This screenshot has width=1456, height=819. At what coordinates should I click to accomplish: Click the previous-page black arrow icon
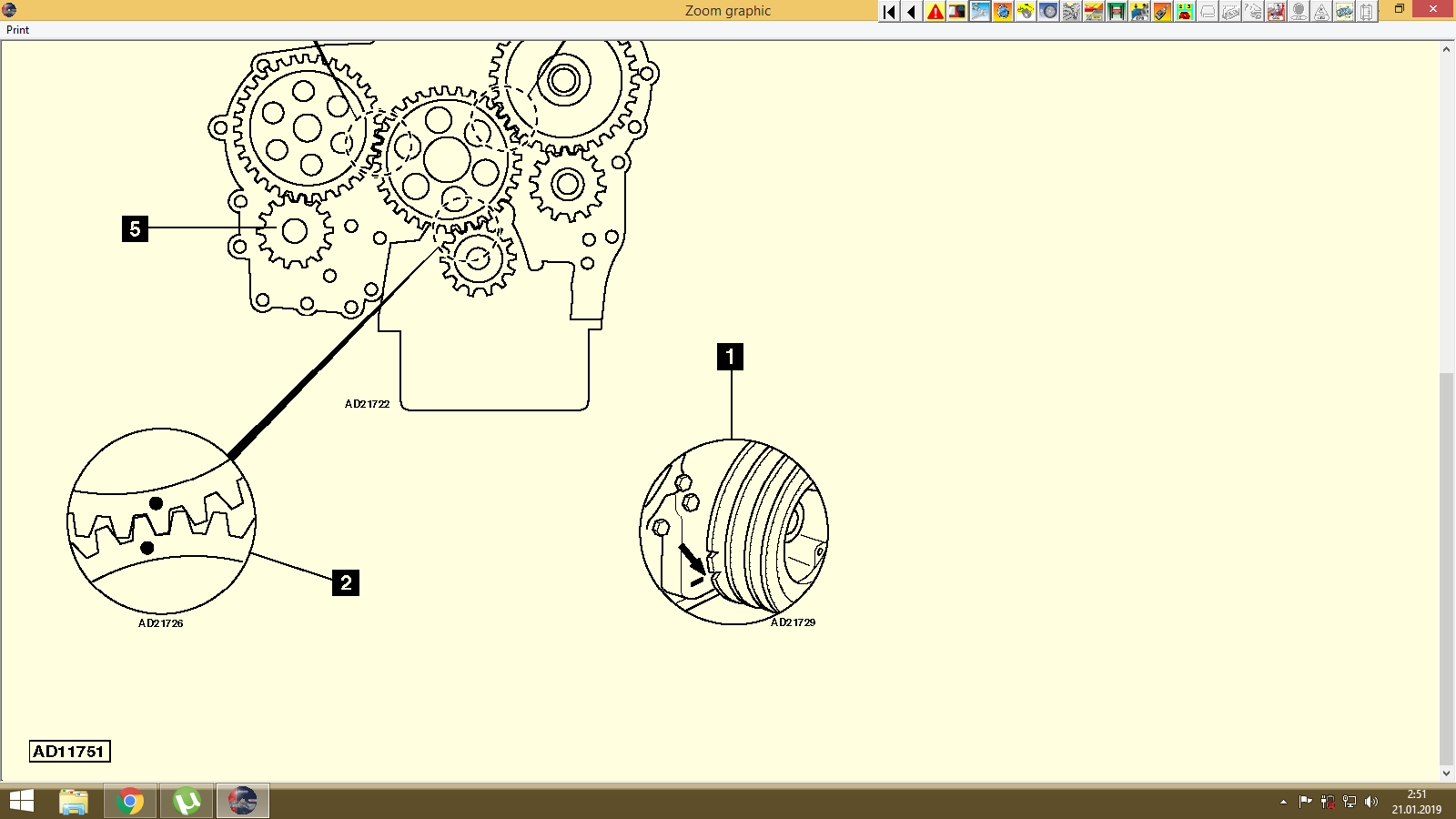pos(912,12)
